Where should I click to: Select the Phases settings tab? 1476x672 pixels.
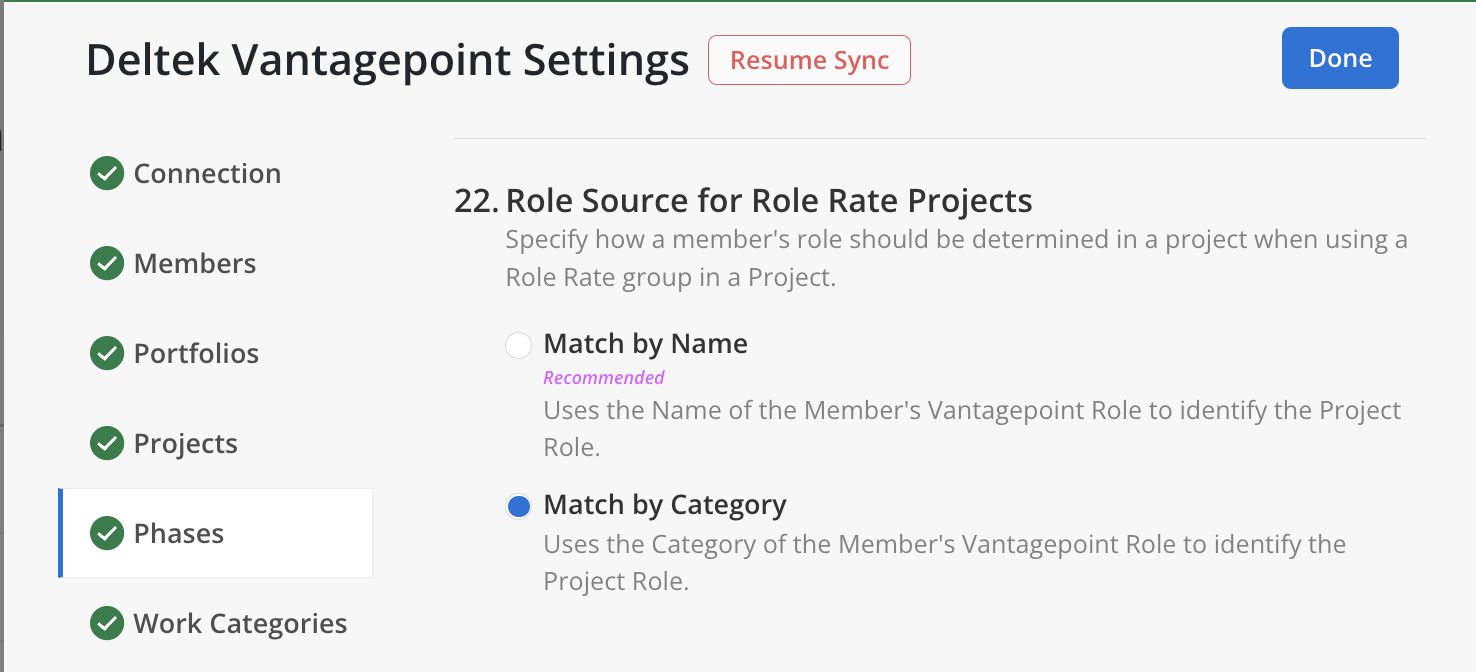coord(179,534)
